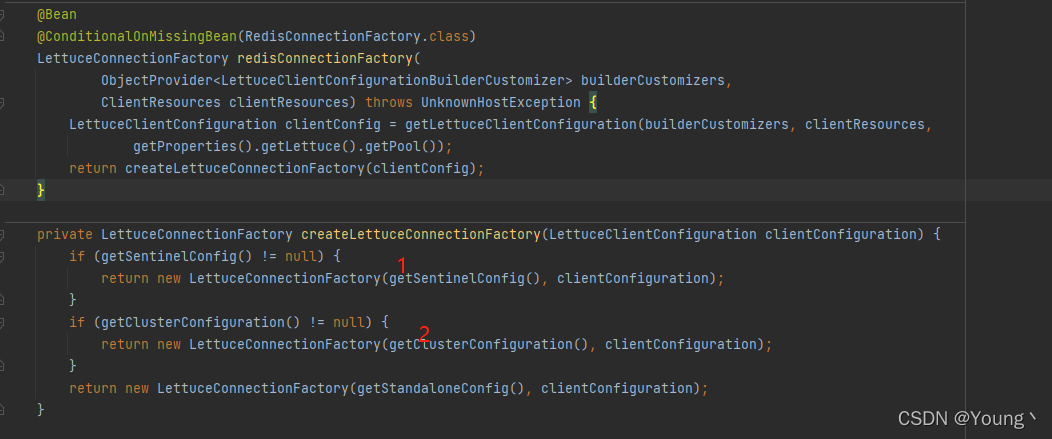Click the getLettuceClientConfiguration method call
The height and width of the screenshot is (439, 1052).
521,124
